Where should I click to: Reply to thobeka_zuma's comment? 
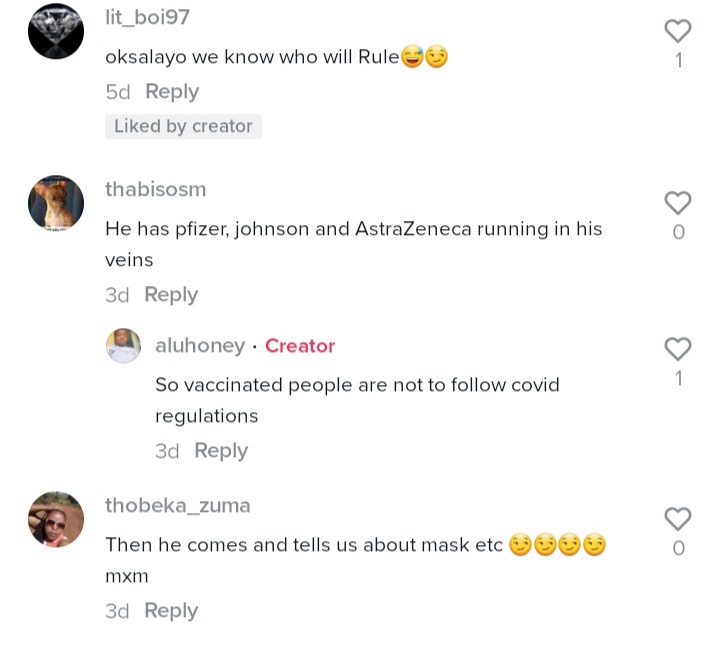pos(171,611)
